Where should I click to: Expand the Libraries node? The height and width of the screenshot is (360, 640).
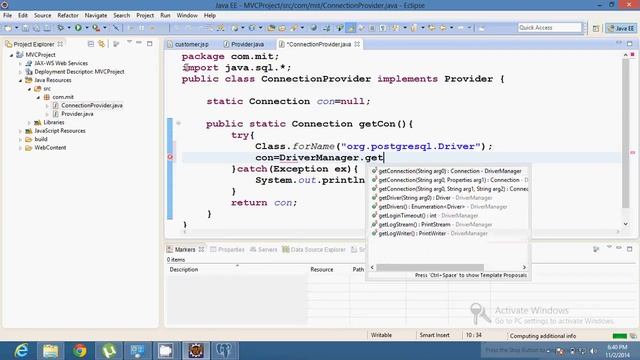tap(29, 122)
